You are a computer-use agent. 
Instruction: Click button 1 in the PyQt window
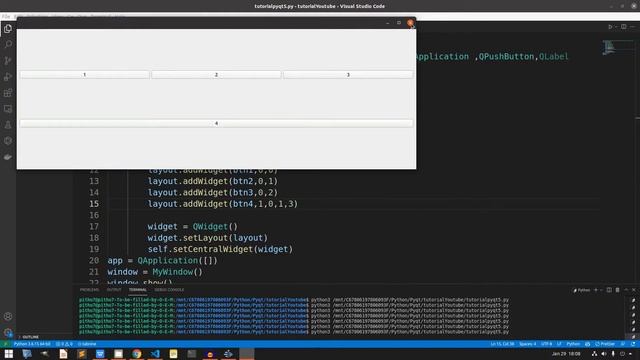coord(84,75)
